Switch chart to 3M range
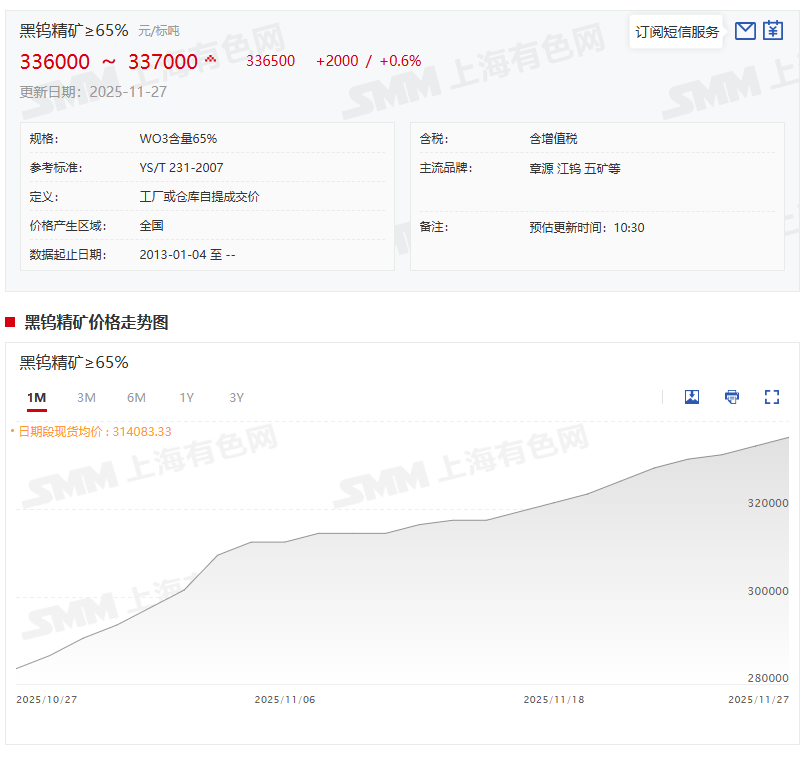Viewport: 808px width, 757px height. [87, 398]
